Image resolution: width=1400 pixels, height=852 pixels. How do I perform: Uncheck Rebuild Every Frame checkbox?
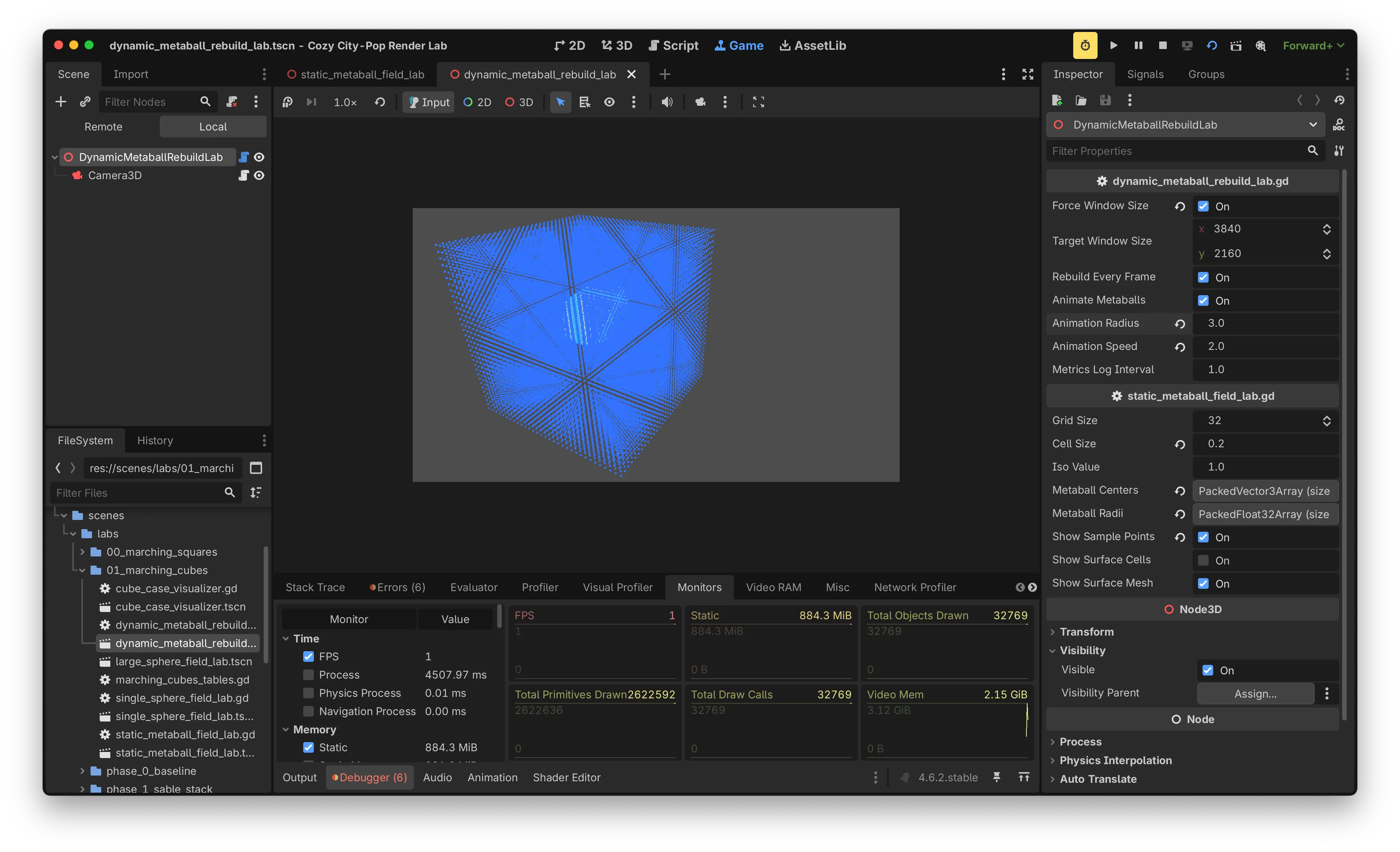[1203, 277]
